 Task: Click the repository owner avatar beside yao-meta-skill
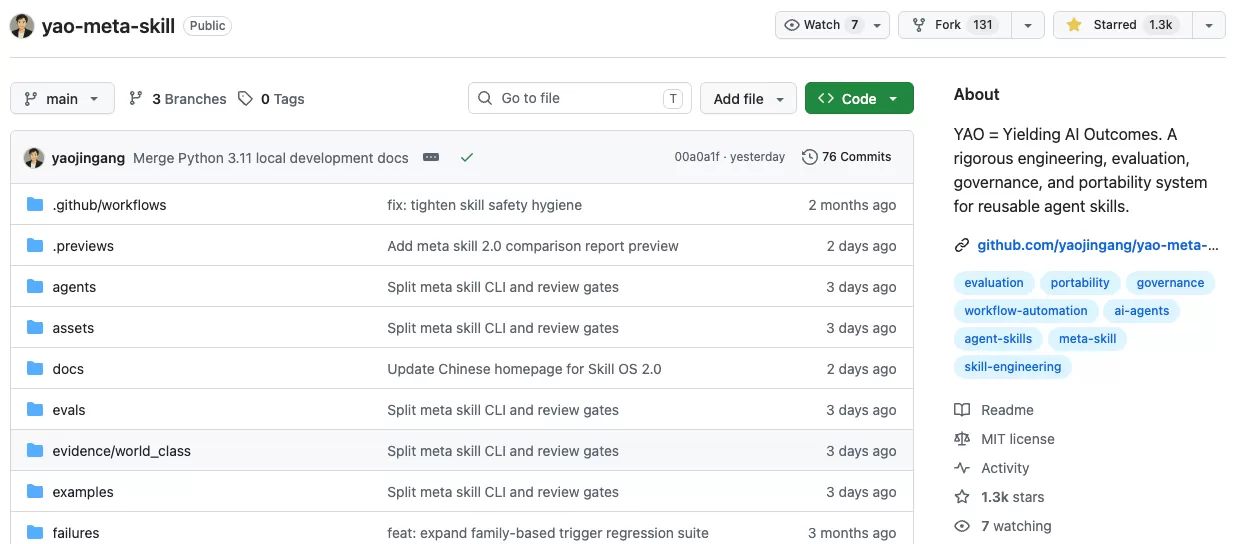pyautogui.click(x=22, y=25)
